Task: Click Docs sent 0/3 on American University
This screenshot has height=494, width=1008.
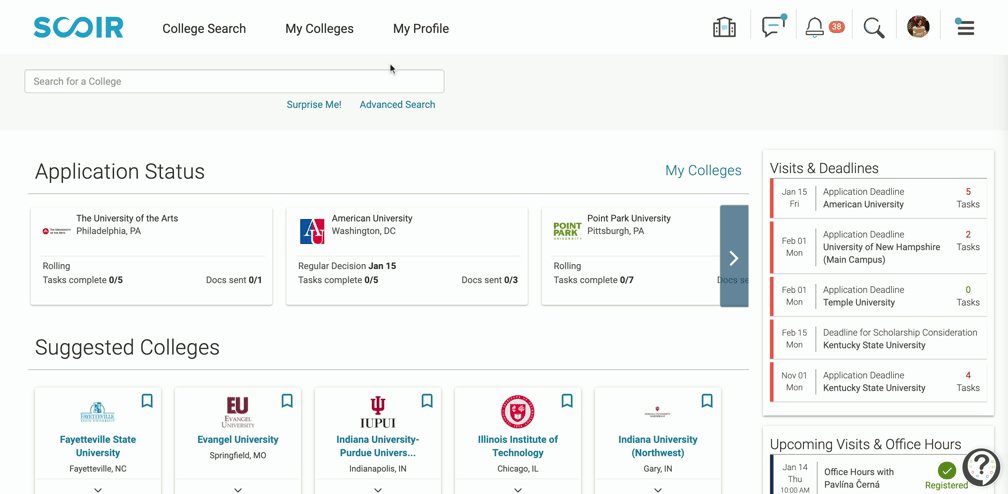Action: point(489,280)
